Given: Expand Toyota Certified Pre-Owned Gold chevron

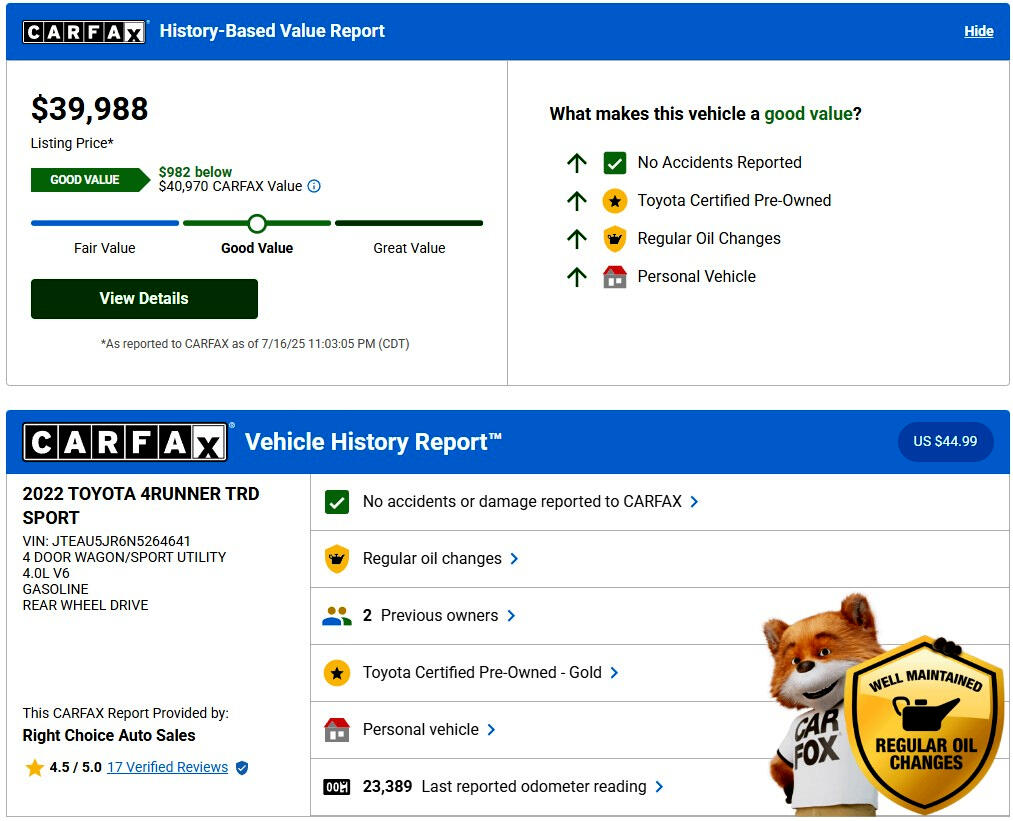Looking at the screenshot, I should pos(614,673).
